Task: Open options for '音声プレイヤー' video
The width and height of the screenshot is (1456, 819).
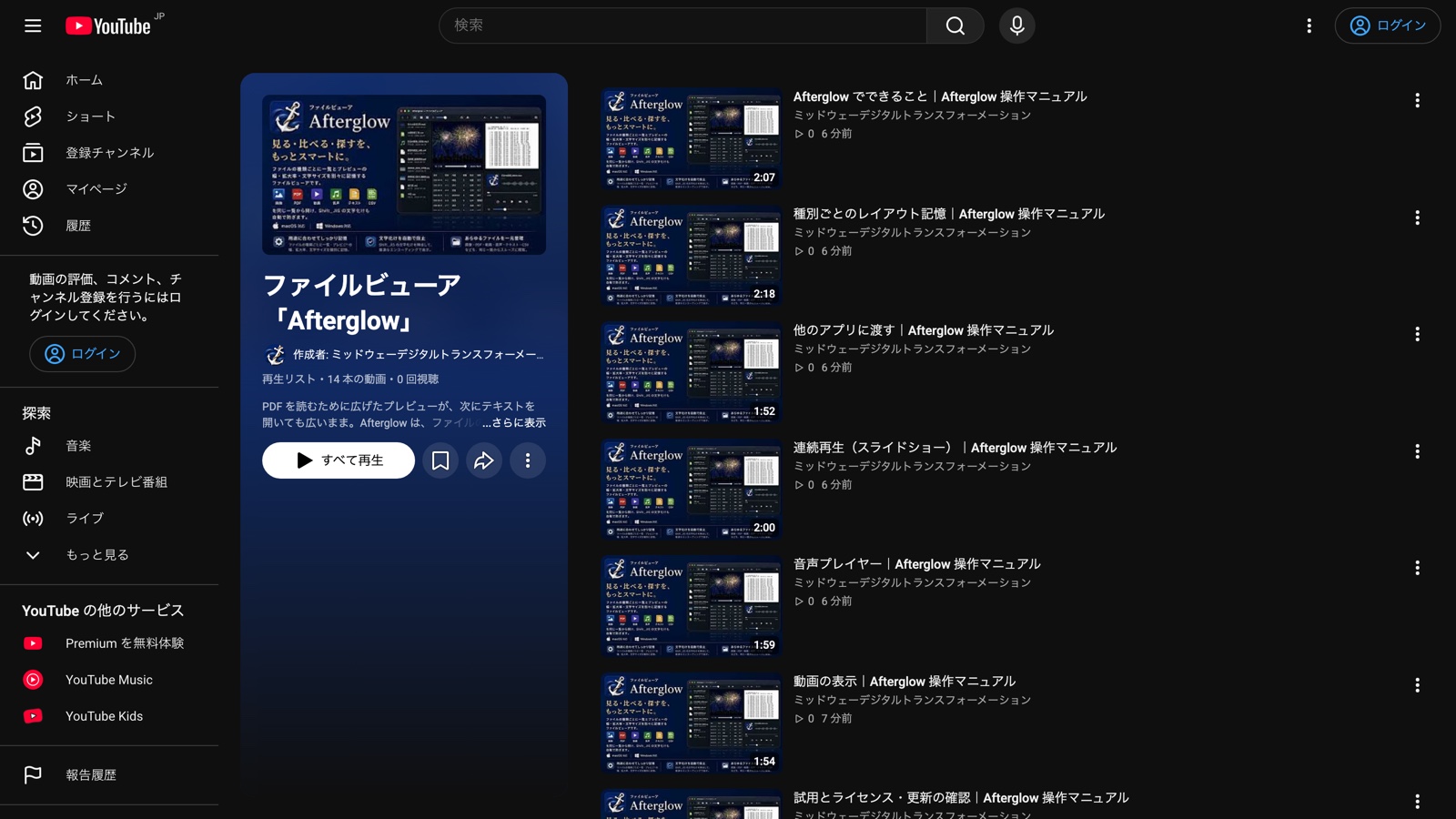Action: click(1417, 568)
